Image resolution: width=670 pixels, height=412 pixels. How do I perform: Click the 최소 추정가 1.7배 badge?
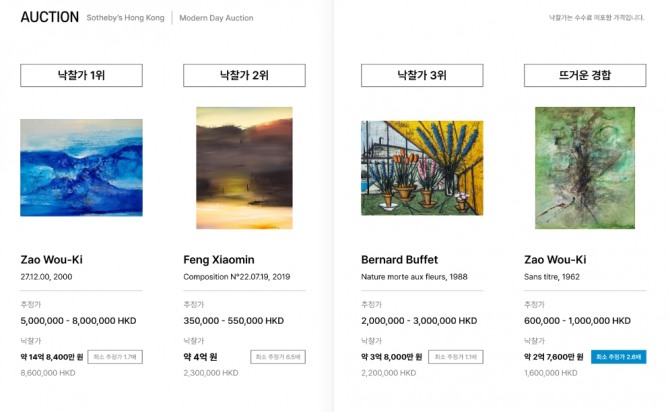[115, 357]
